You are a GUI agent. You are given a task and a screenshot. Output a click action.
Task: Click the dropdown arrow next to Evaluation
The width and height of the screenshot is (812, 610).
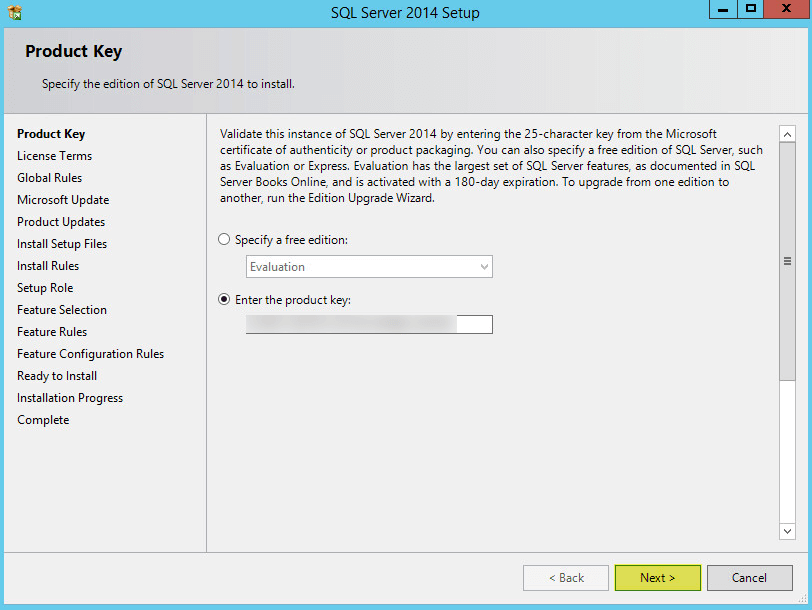[x=483, y=266]
